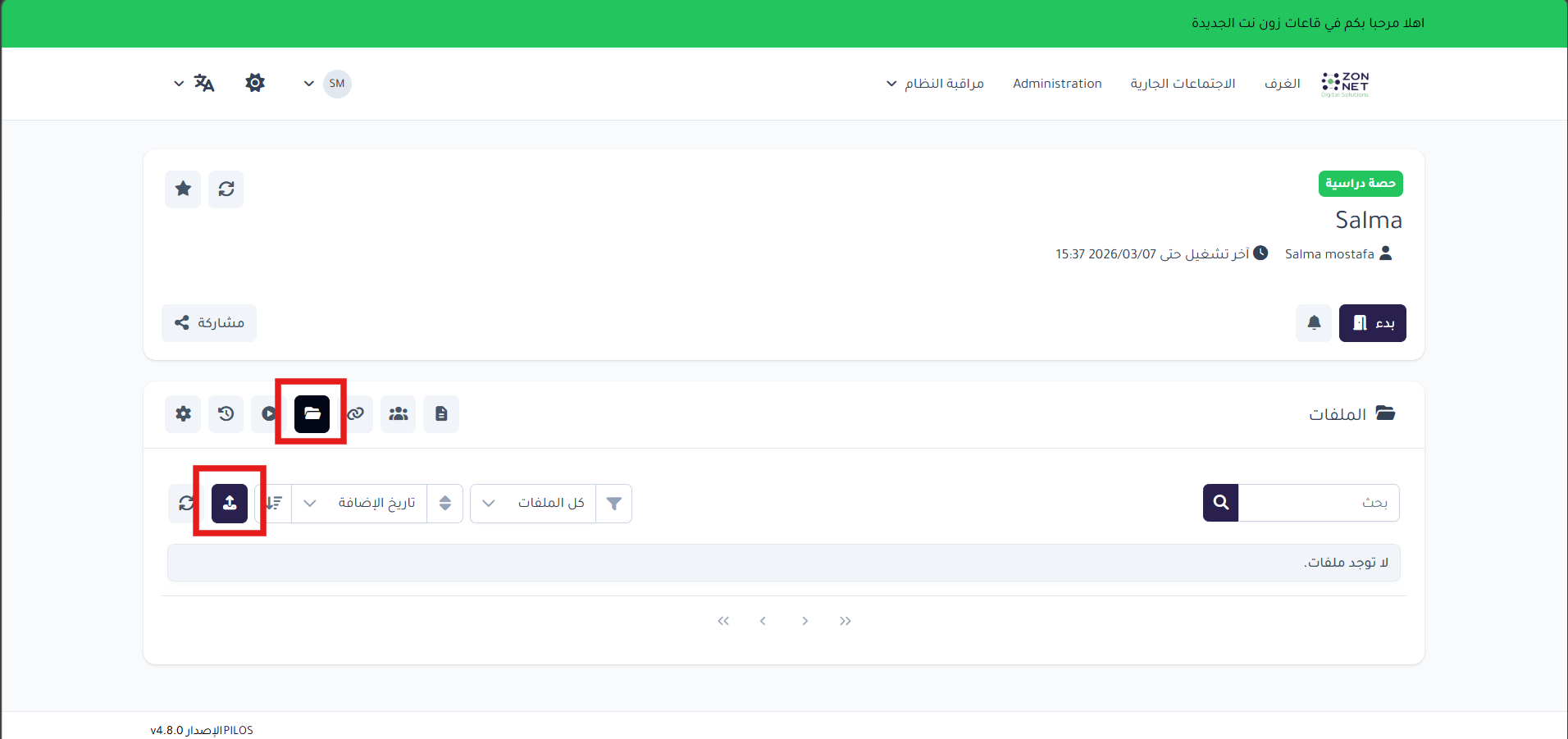Open the description document icon tab
Image resolution: width=1568 pixels, height=739 pixels.
(441, 413)
